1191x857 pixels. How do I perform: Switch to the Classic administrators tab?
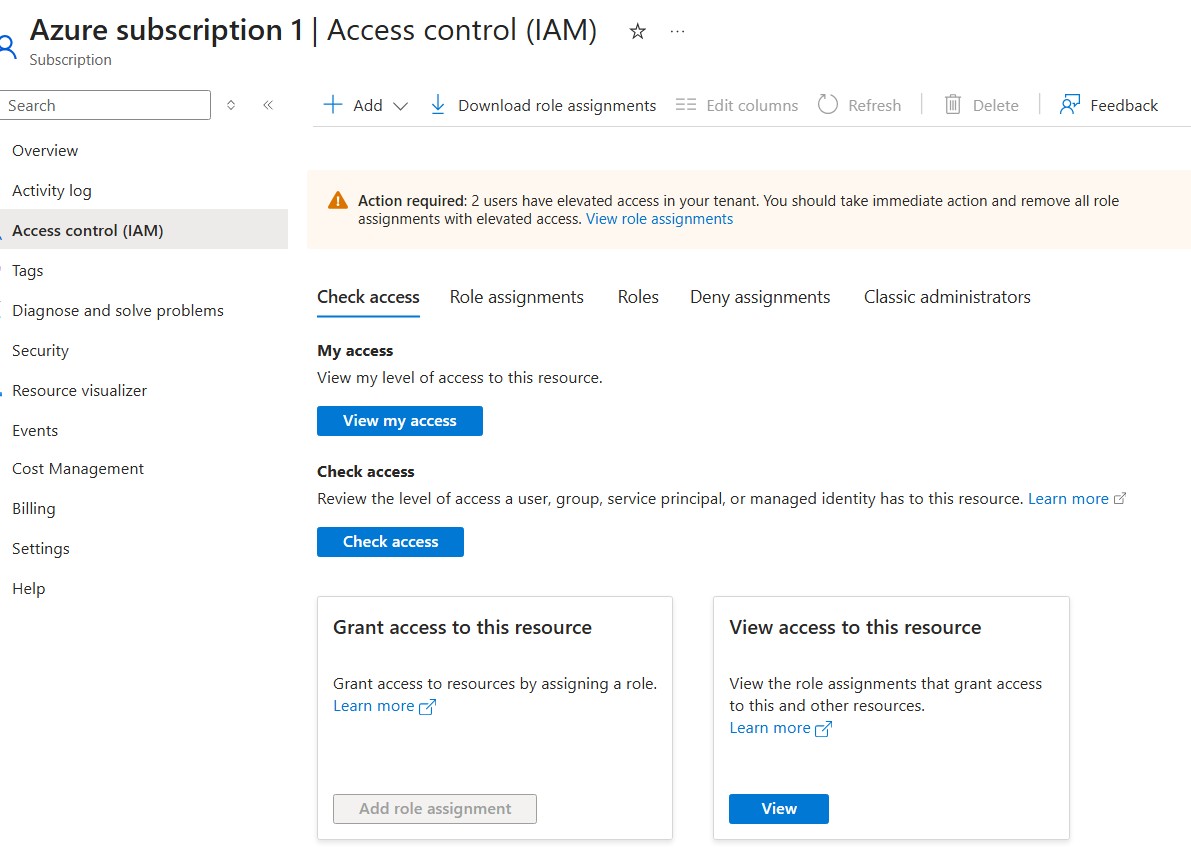947,297
